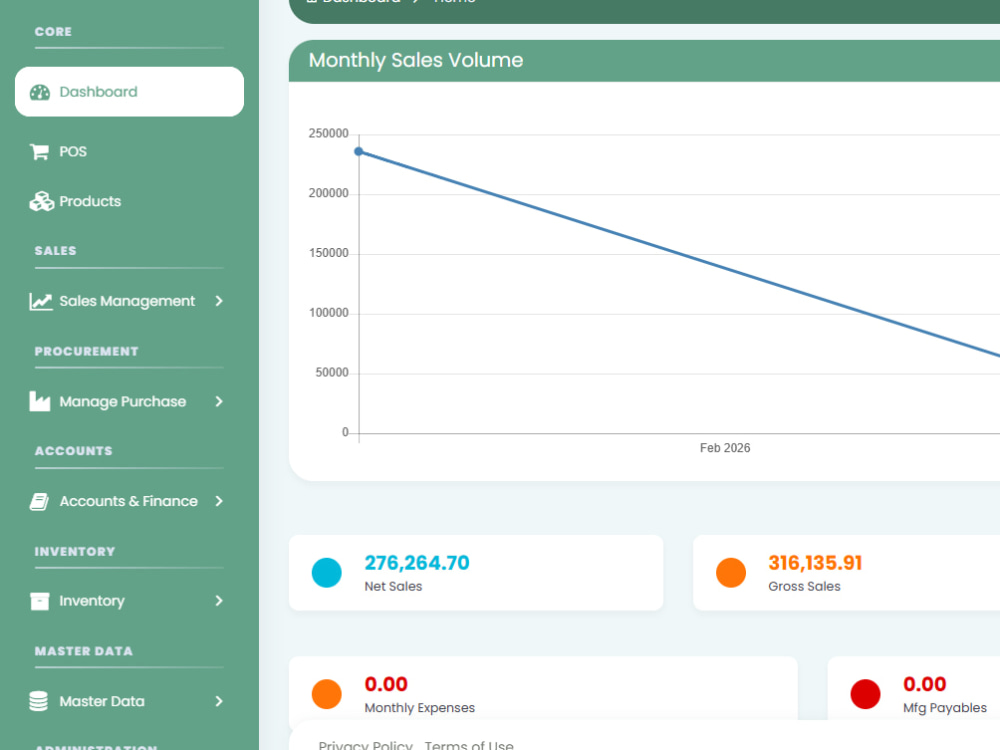Expand the Inventory chevron
1000x750 pixels.
[x=219, y=601]
